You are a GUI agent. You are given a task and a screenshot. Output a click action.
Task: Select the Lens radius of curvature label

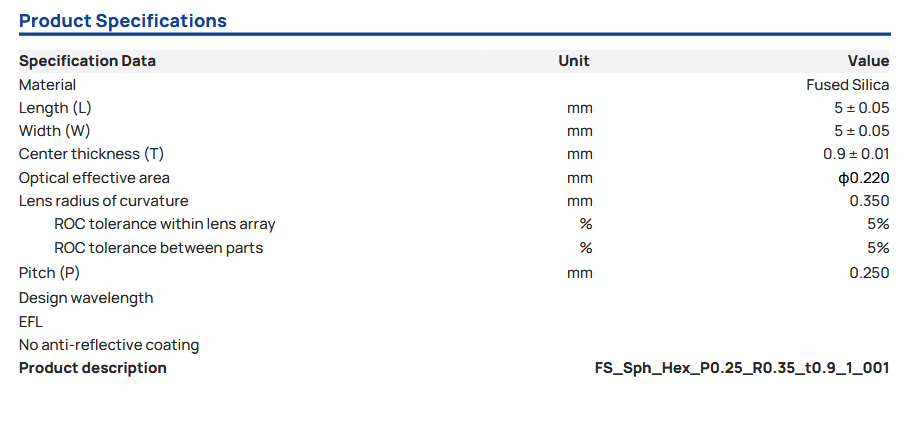[x=103, y=201]
